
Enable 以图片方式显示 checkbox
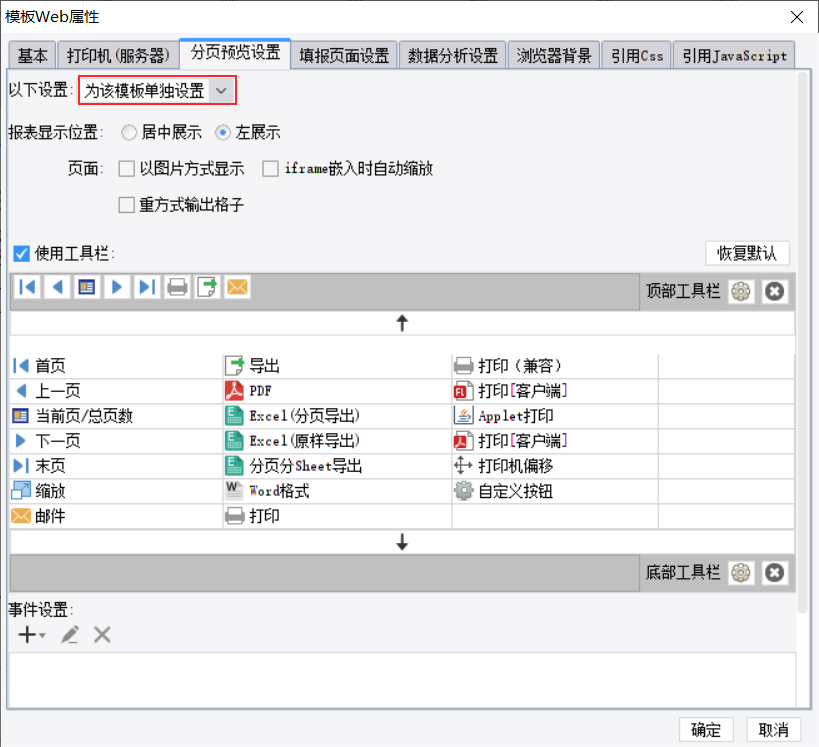coord(126,169)
